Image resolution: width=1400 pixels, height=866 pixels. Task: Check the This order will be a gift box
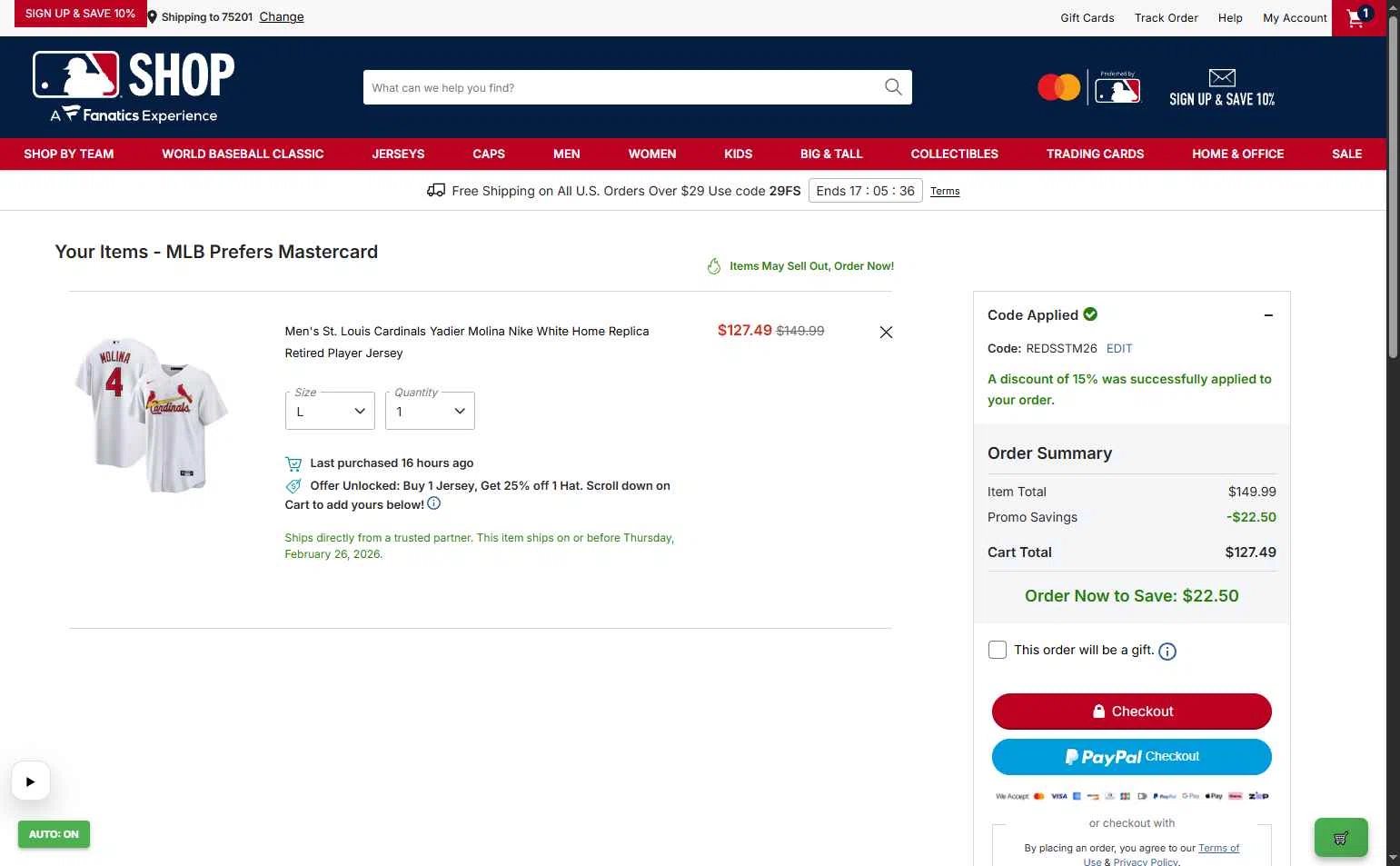[998, 650]
